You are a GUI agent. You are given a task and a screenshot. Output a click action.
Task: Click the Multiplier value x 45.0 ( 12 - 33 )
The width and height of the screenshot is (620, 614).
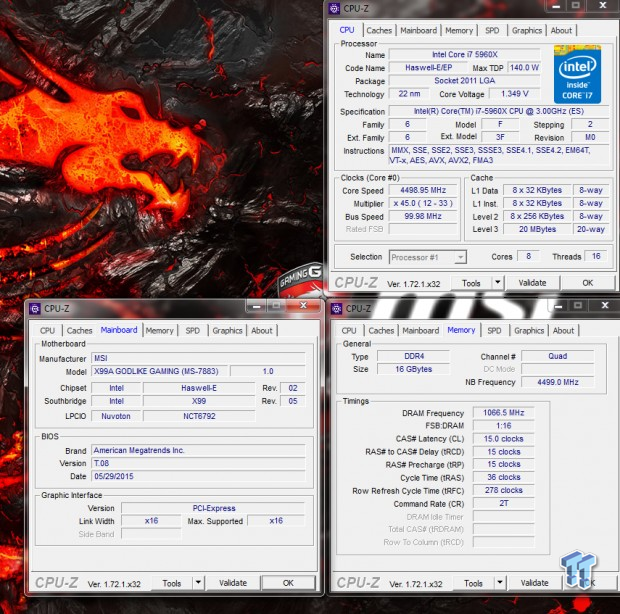click(423, 203)
